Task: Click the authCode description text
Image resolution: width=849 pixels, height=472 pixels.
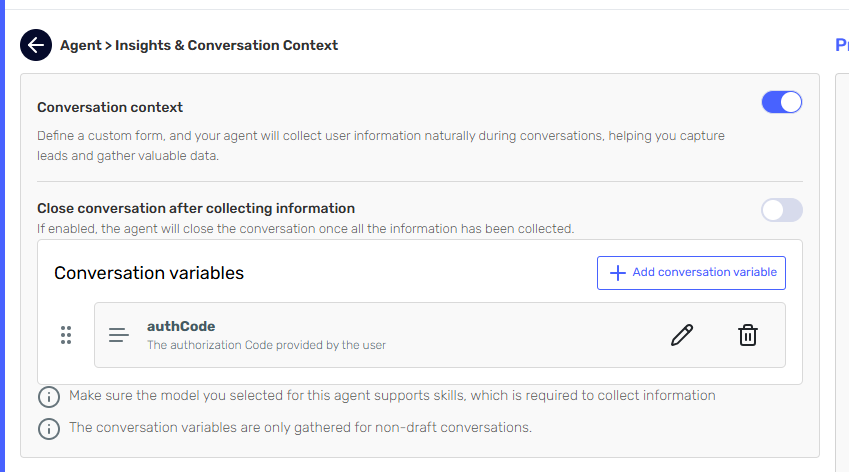Action: point(266,345)
